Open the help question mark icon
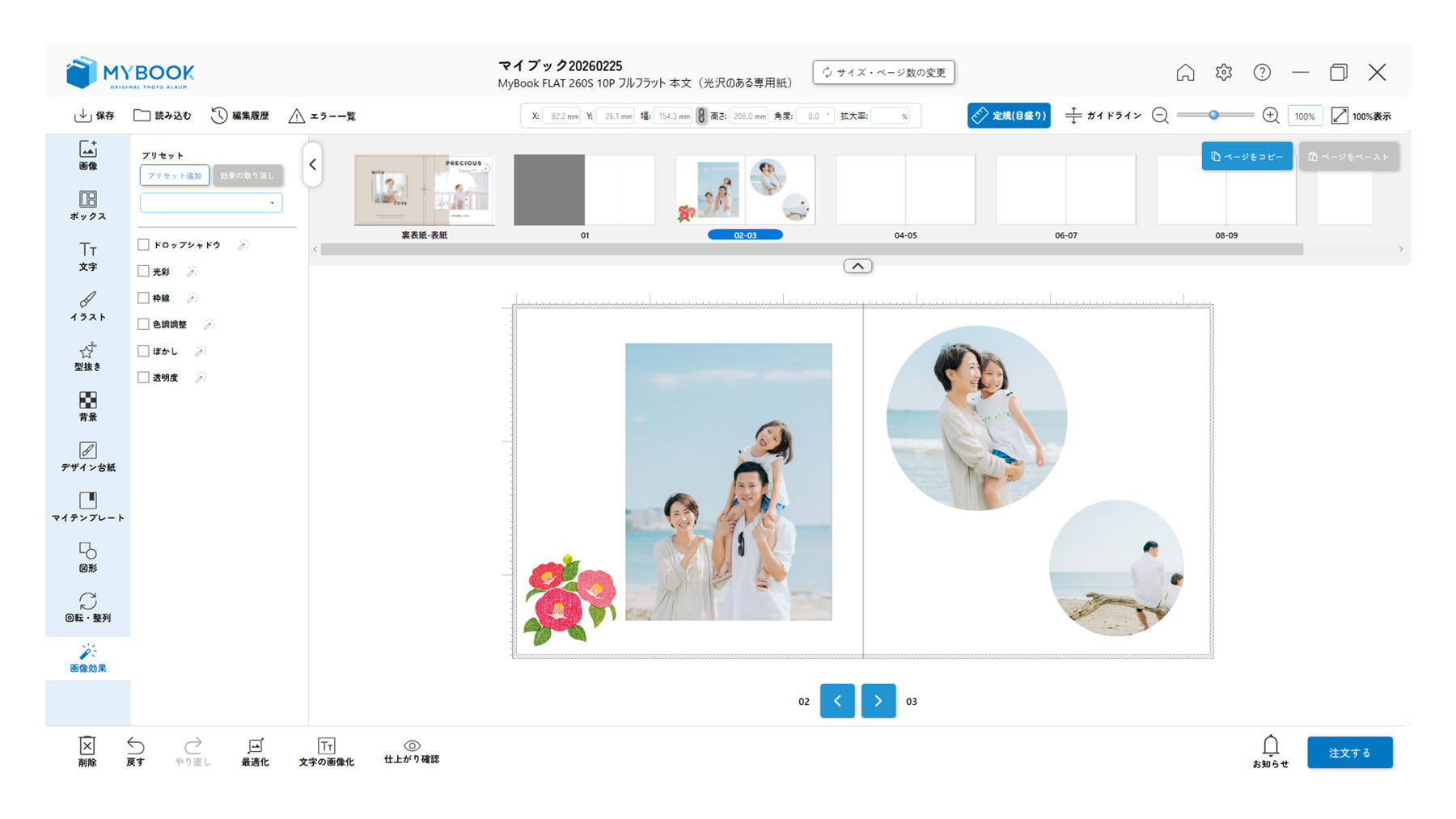This screenshot has height=819, width=1456. [x=1262, y=72]
